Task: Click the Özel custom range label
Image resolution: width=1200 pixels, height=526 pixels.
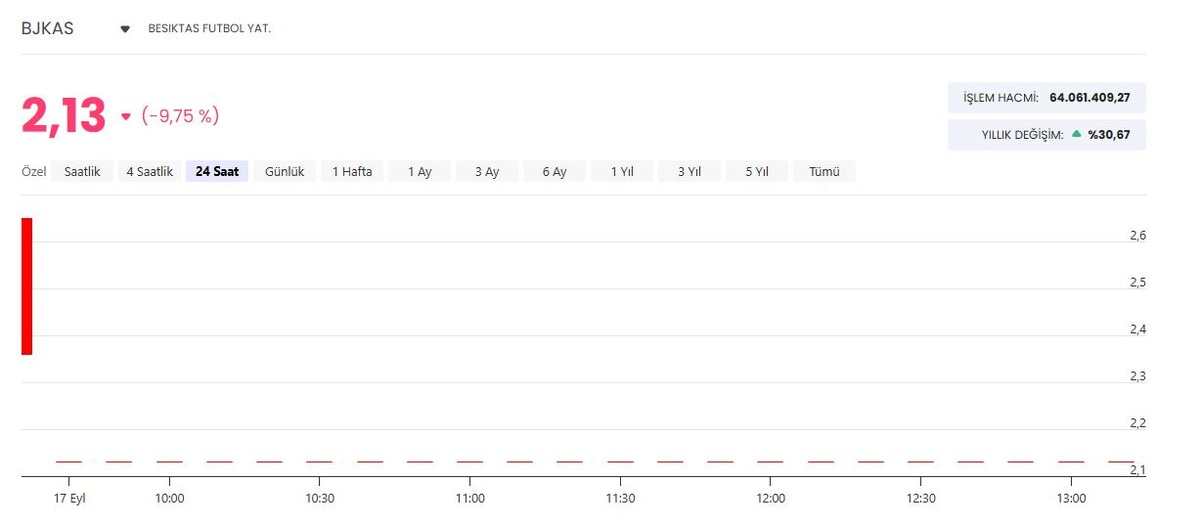Action: pyautogui.click(x=34, y=172)
